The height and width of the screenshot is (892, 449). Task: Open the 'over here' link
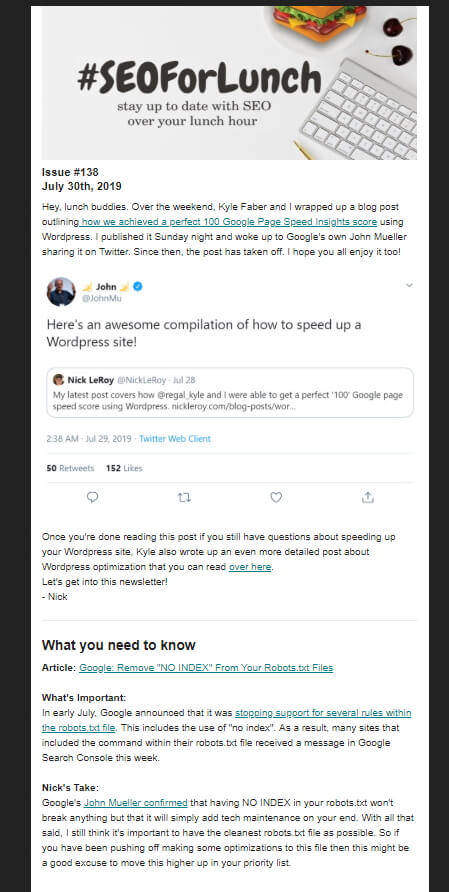pos(250,567)
